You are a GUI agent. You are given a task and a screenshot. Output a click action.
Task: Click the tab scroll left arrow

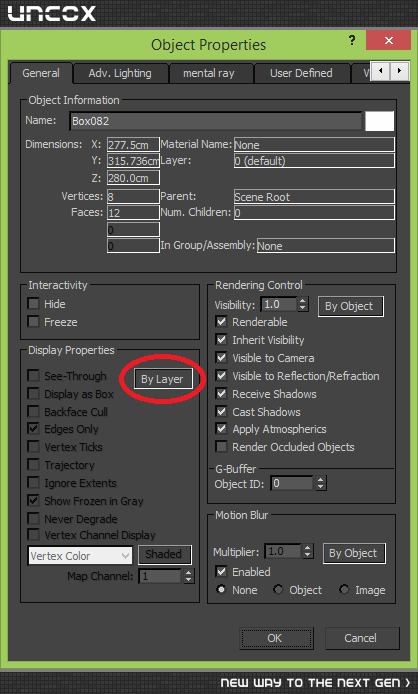click(x=381, y=71)
